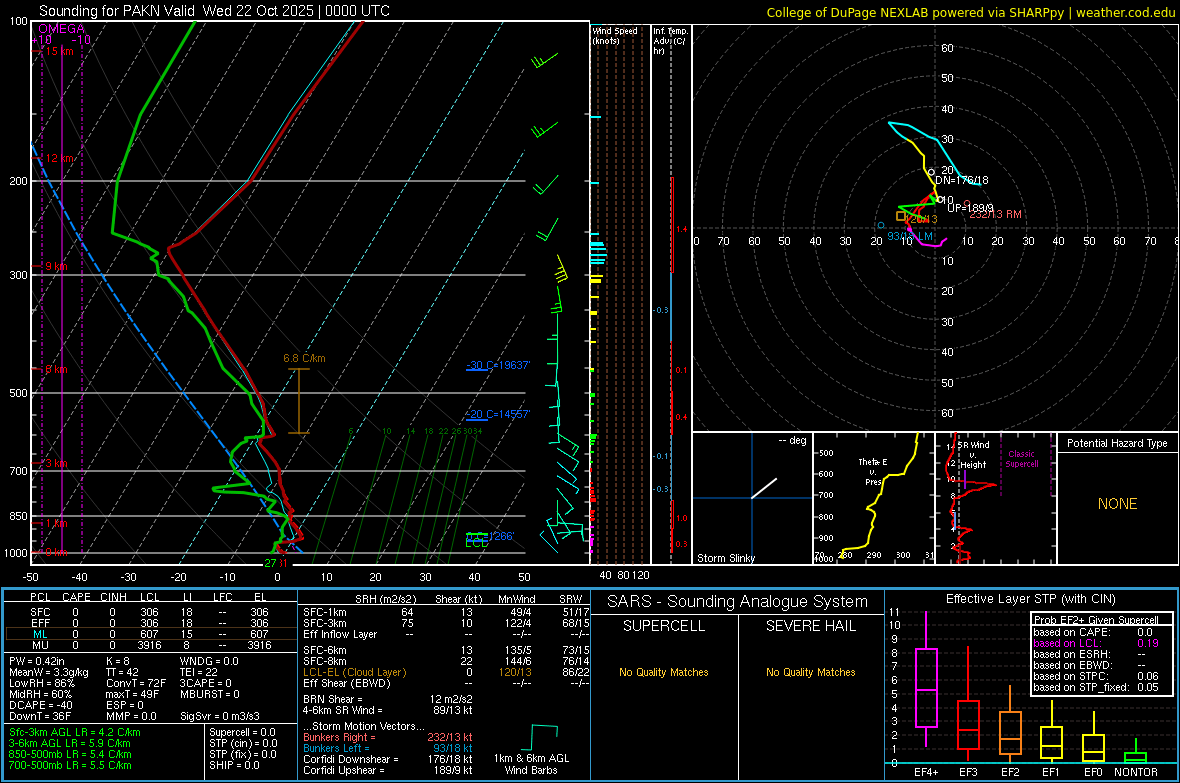Click the 'SARS - Sounding Analogue System' header
The image size is (1180, 783).
coord(738,602)
